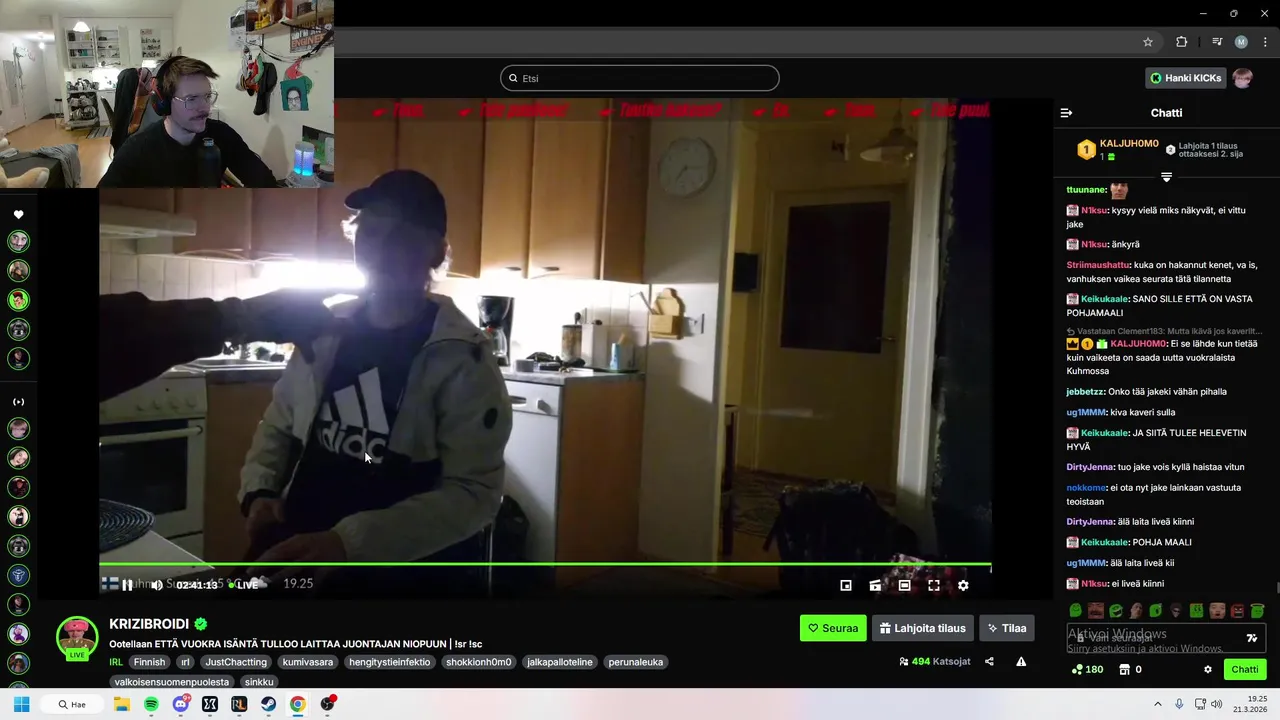Open chatter jebbetzz's profile

1085,392
